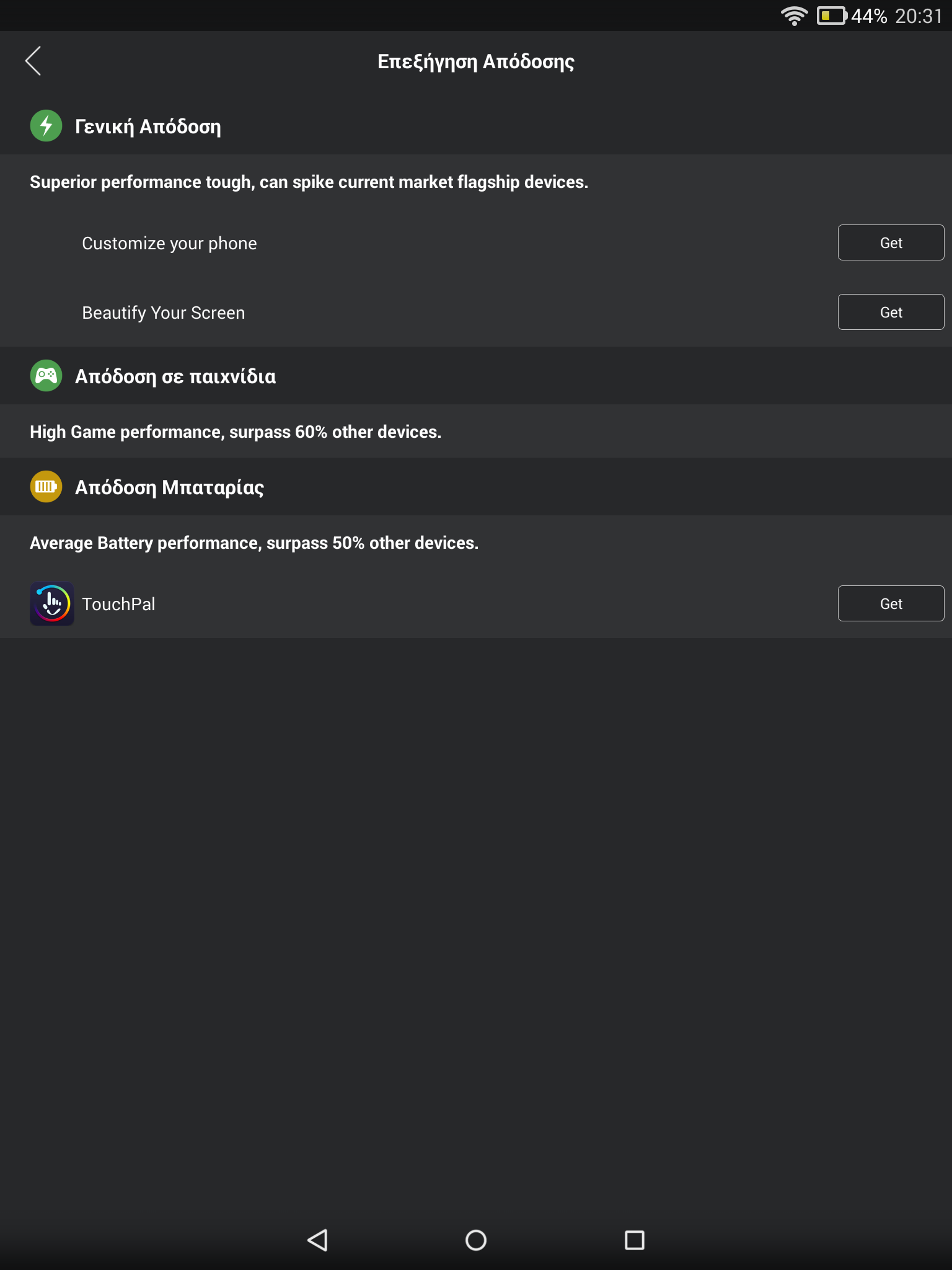This screenshot has height=1270, width=952.
Task: Tap the back arrow in the header
Action: coord(33,61)
